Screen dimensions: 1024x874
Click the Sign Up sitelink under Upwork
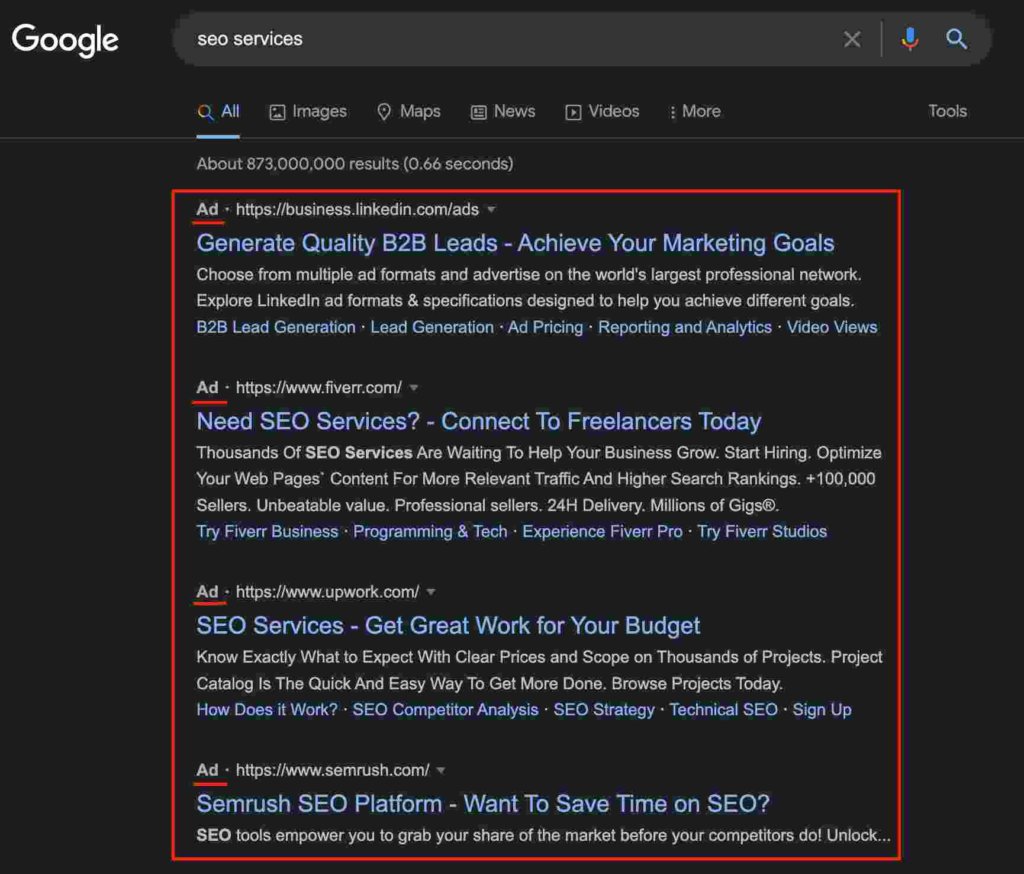(x=821, y=709)
